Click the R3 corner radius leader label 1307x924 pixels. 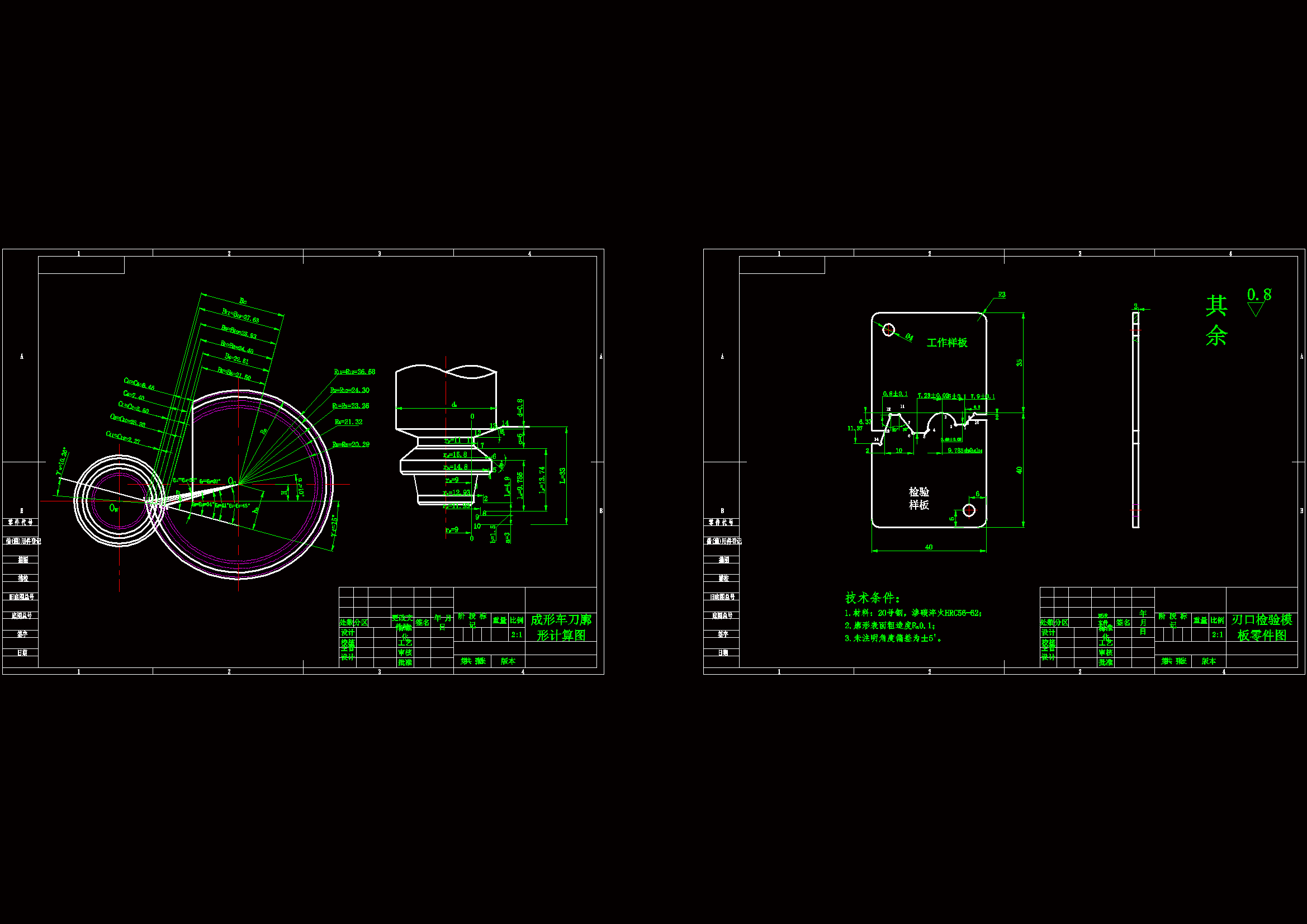pyautogui.click(x=1002, y=295)
